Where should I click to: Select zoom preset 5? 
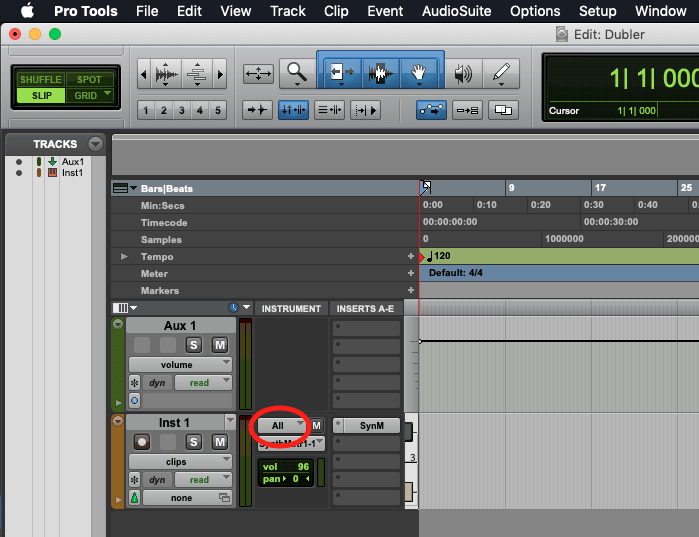click(218, 110)
